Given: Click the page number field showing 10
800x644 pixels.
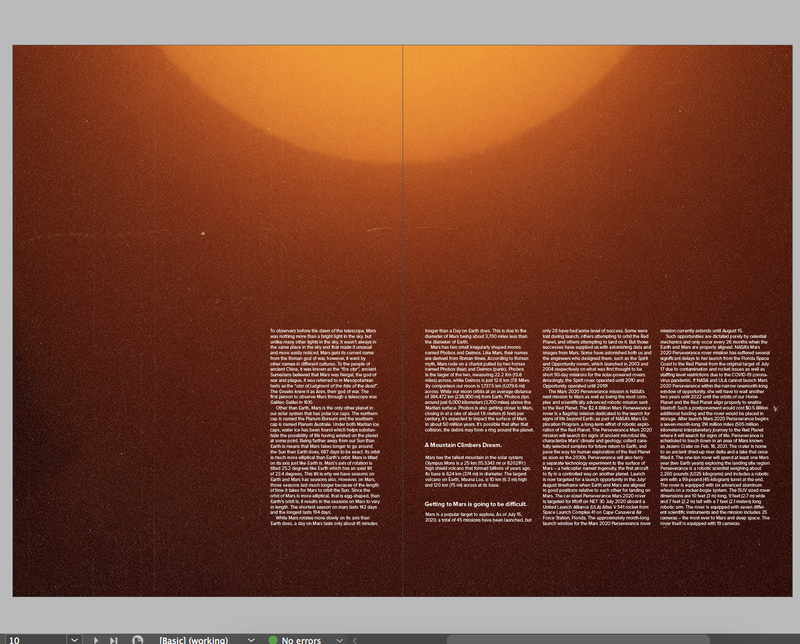Looking at the screenshot, I should tap(35, 640).
